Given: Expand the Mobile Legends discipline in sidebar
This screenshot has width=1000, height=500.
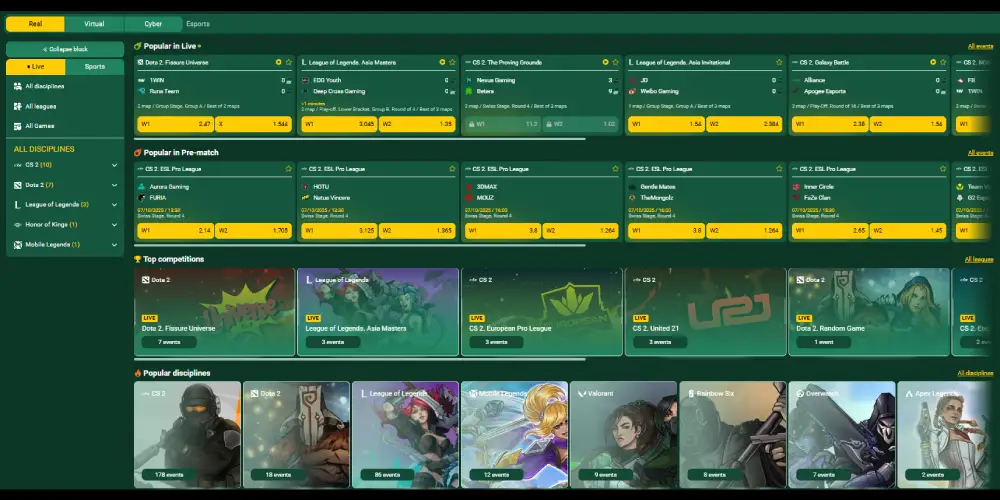Looking at the screenshot, I should [x=114, y=245].
